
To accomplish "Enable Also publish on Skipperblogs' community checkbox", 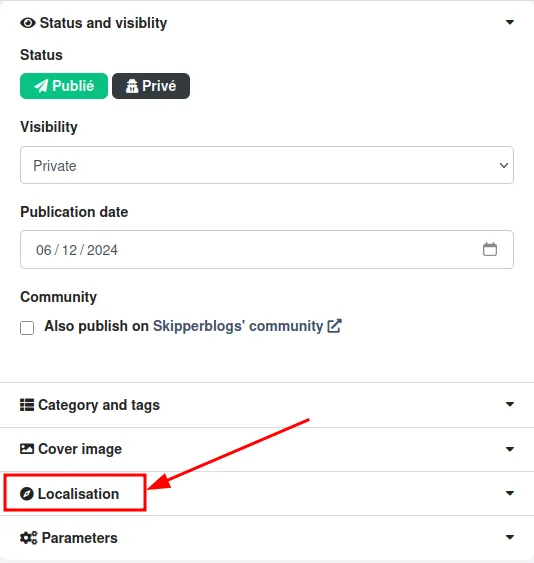I will pyautogui.click(x=27, y=328).
